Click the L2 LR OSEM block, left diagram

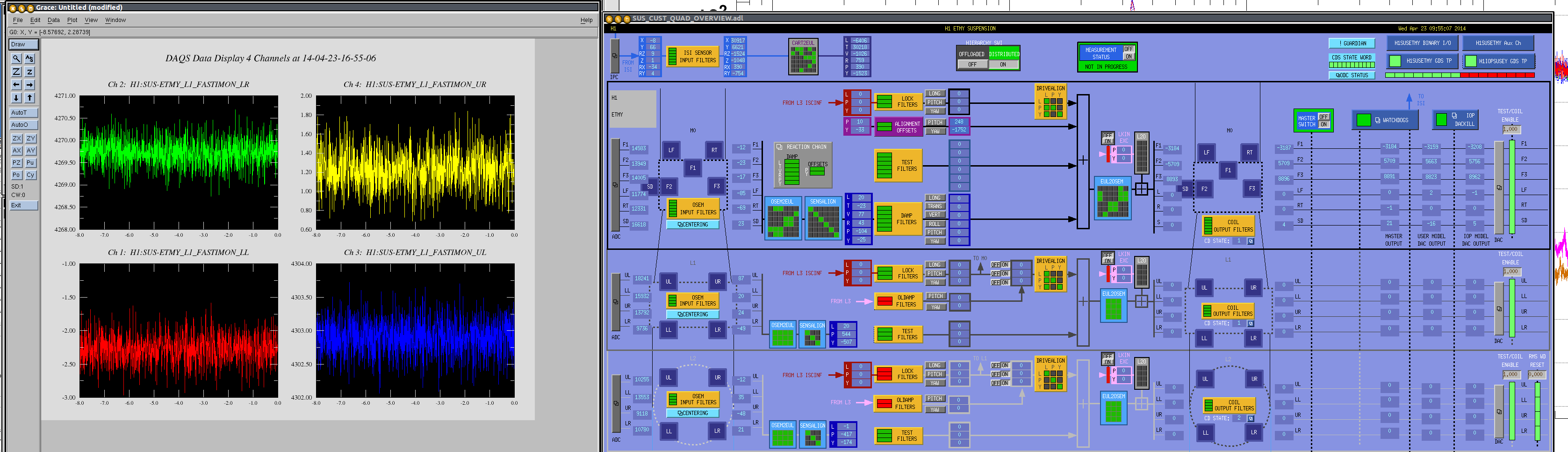pos(718,430)
